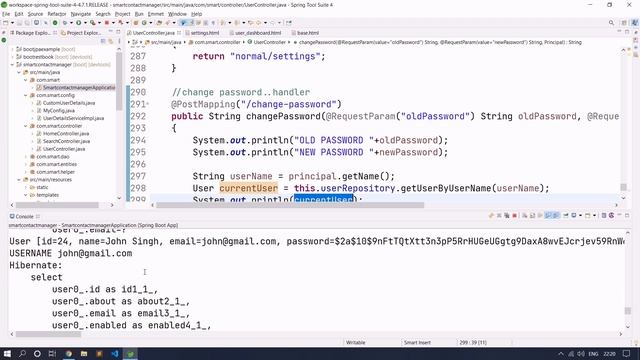Collapse the src/main/resources folder
Viewport: 640px width, 360px height.
19,180
